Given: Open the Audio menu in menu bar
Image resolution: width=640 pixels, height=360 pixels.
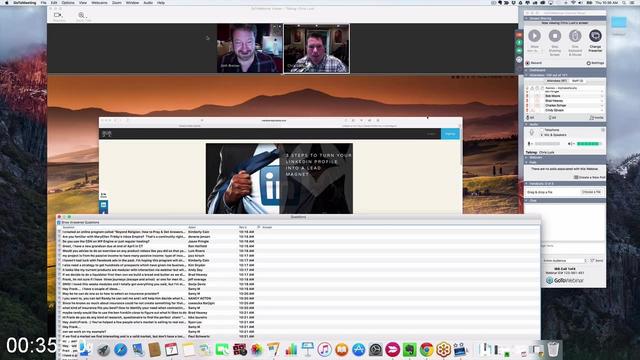Looking at the screenshot, I should click(148, 2).
